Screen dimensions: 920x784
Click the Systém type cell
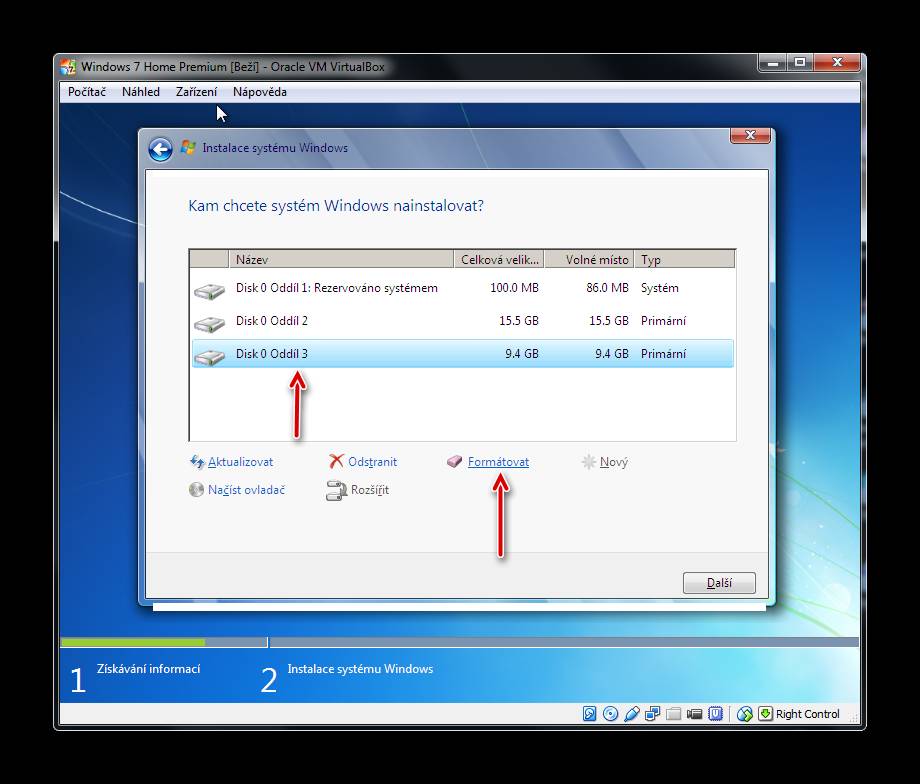(x=659, y=288)
